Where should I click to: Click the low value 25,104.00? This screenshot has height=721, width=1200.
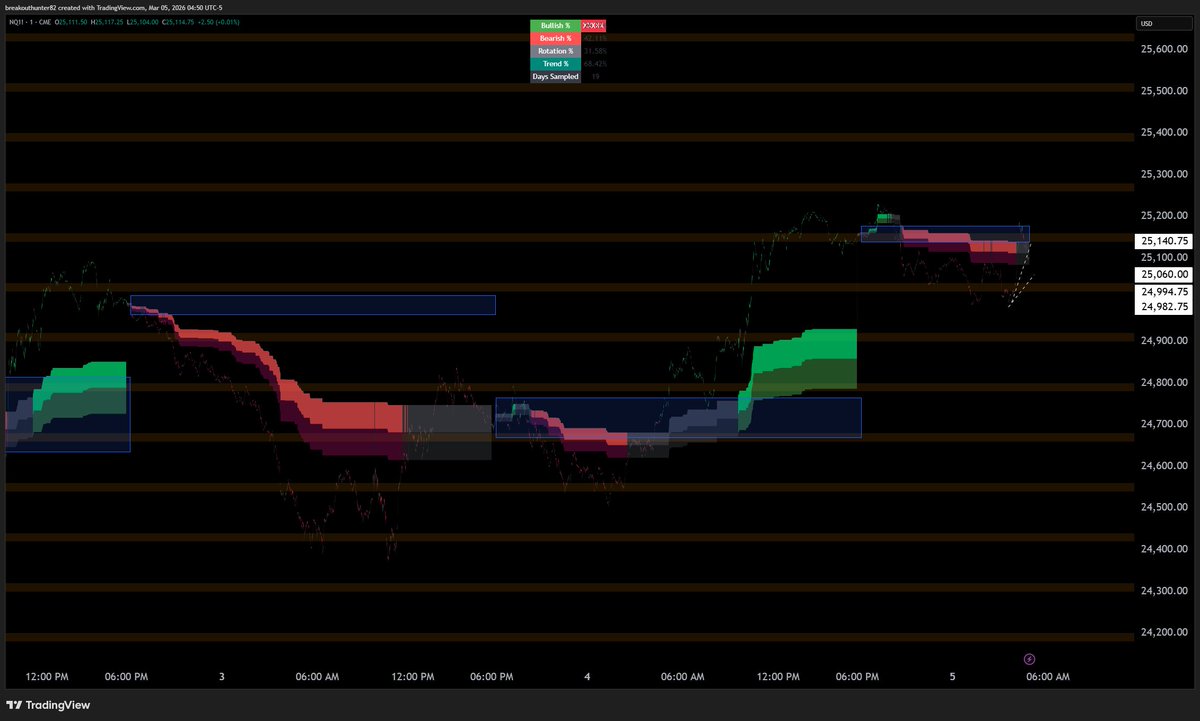145,22
